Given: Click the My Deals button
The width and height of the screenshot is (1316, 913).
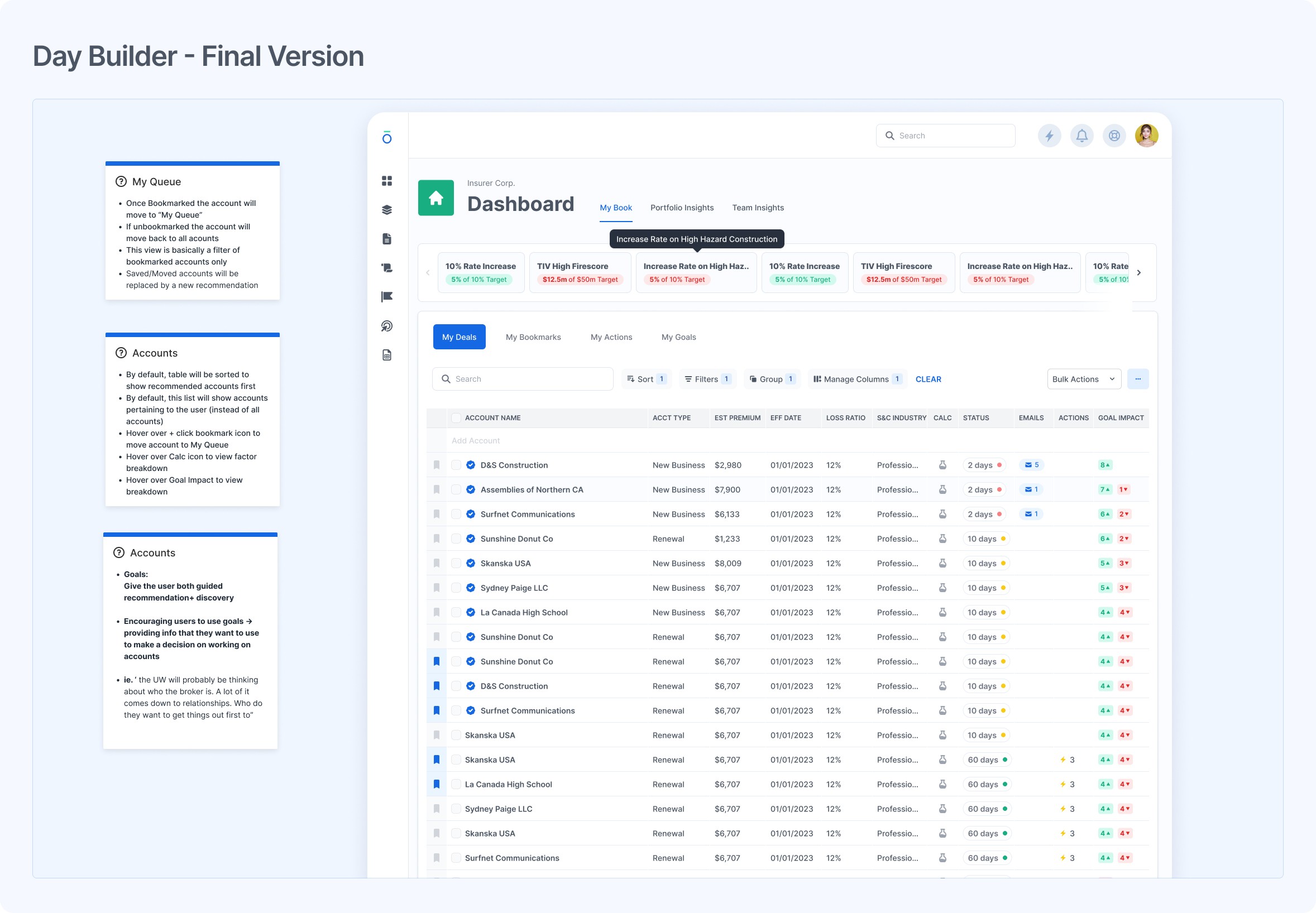Looking at the screenshot, I should (459, 337).
